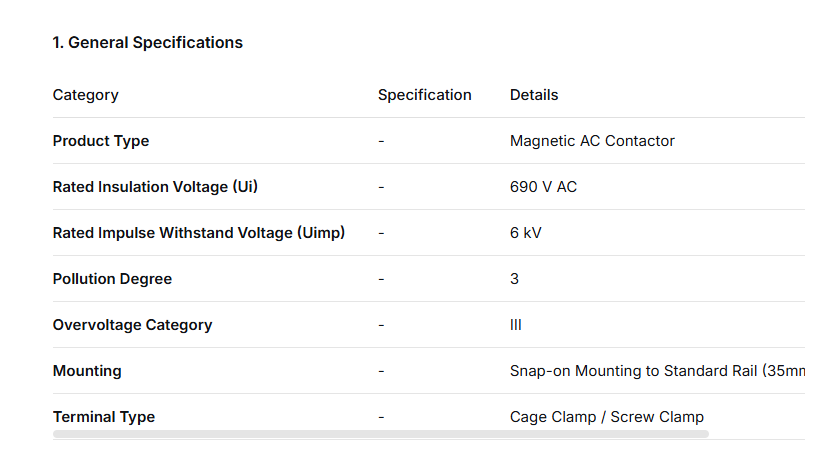
Task: Click the Overvoltage Category row label
Action: pos(132,325)
